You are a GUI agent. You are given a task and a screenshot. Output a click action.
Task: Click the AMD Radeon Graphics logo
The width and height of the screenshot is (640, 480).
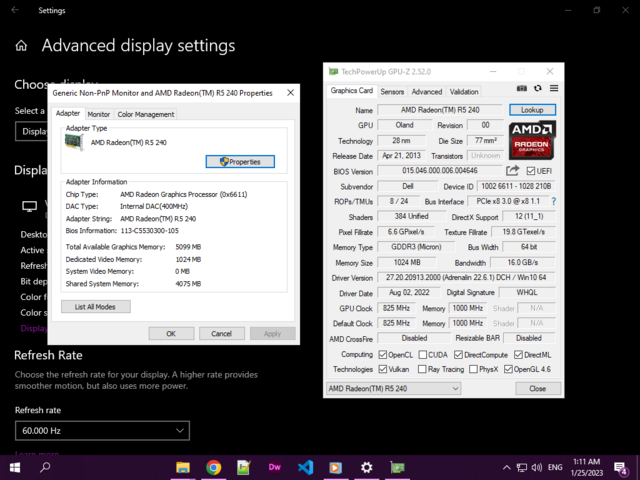click(532, 141)
